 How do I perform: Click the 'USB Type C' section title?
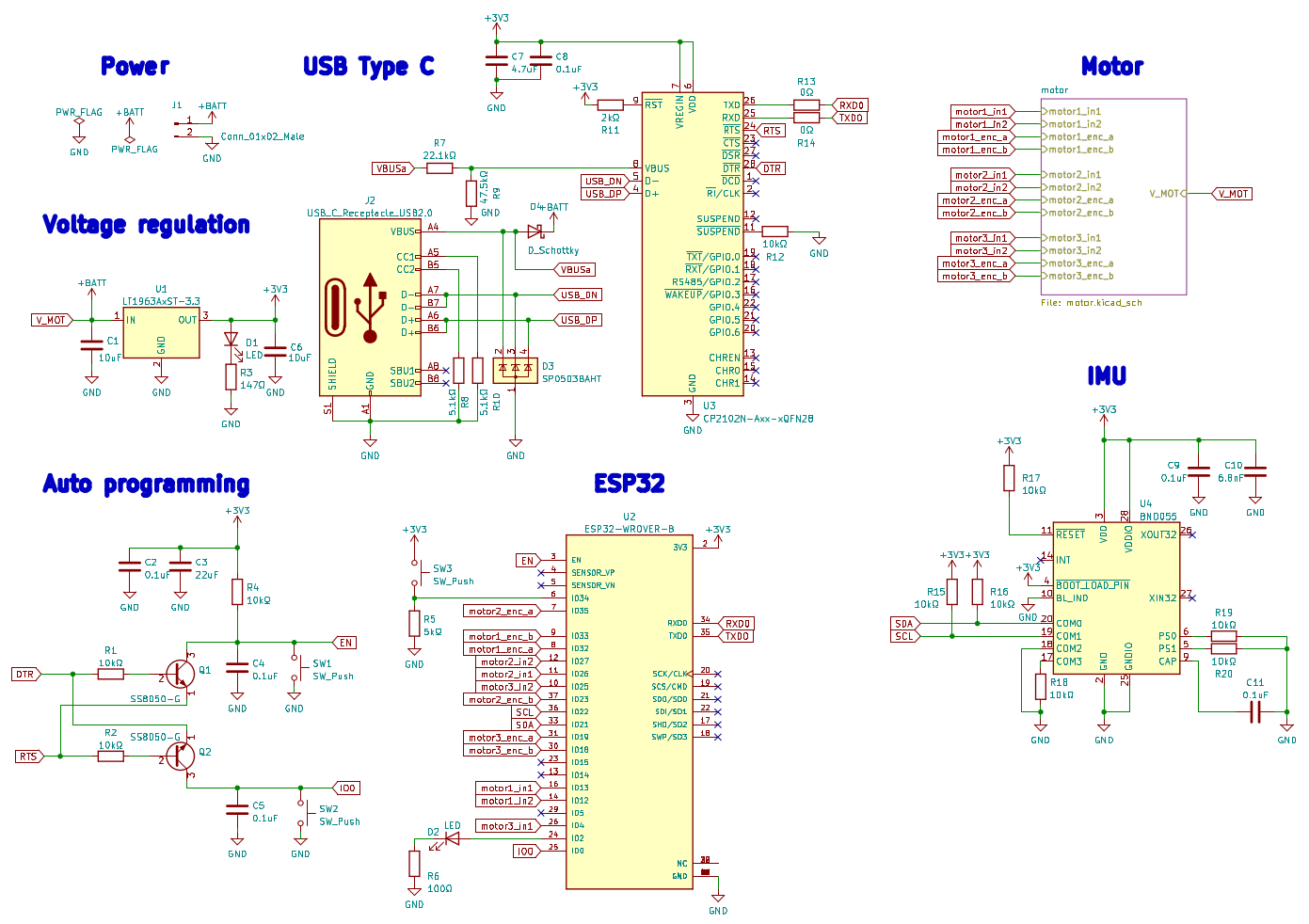point(369,67)
